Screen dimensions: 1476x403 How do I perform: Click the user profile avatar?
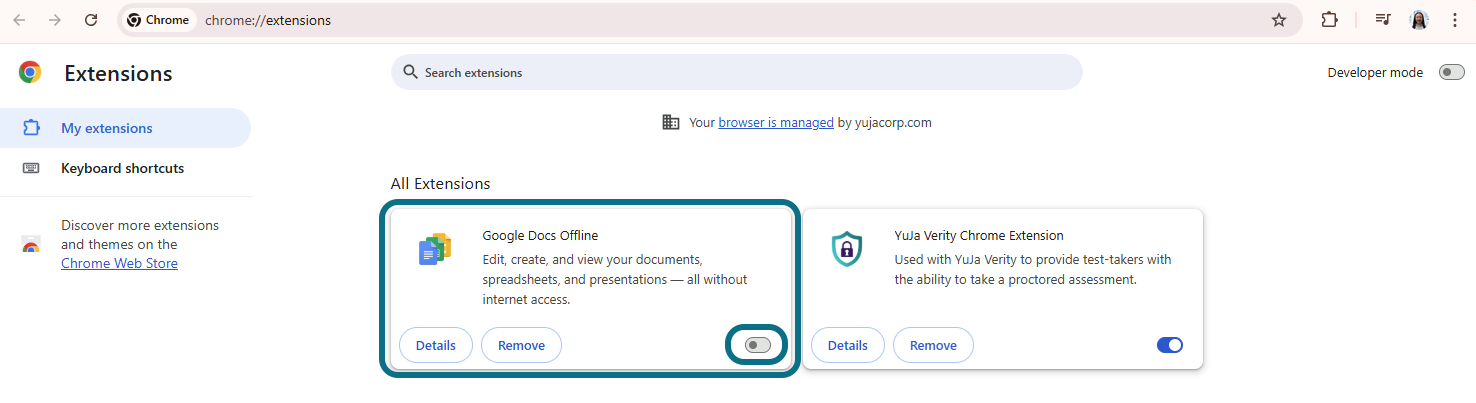[1419, 20]
